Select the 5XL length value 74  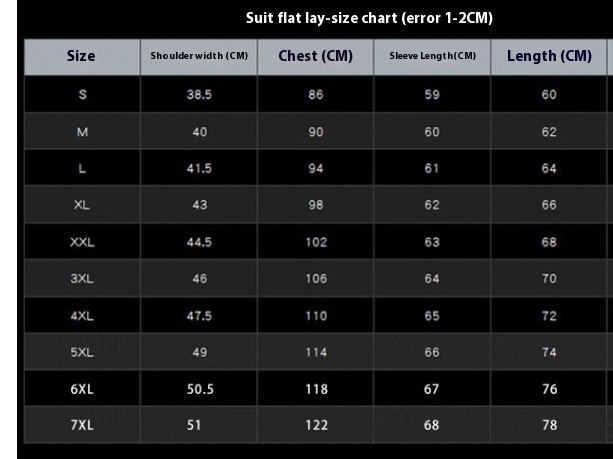point(549,352)
